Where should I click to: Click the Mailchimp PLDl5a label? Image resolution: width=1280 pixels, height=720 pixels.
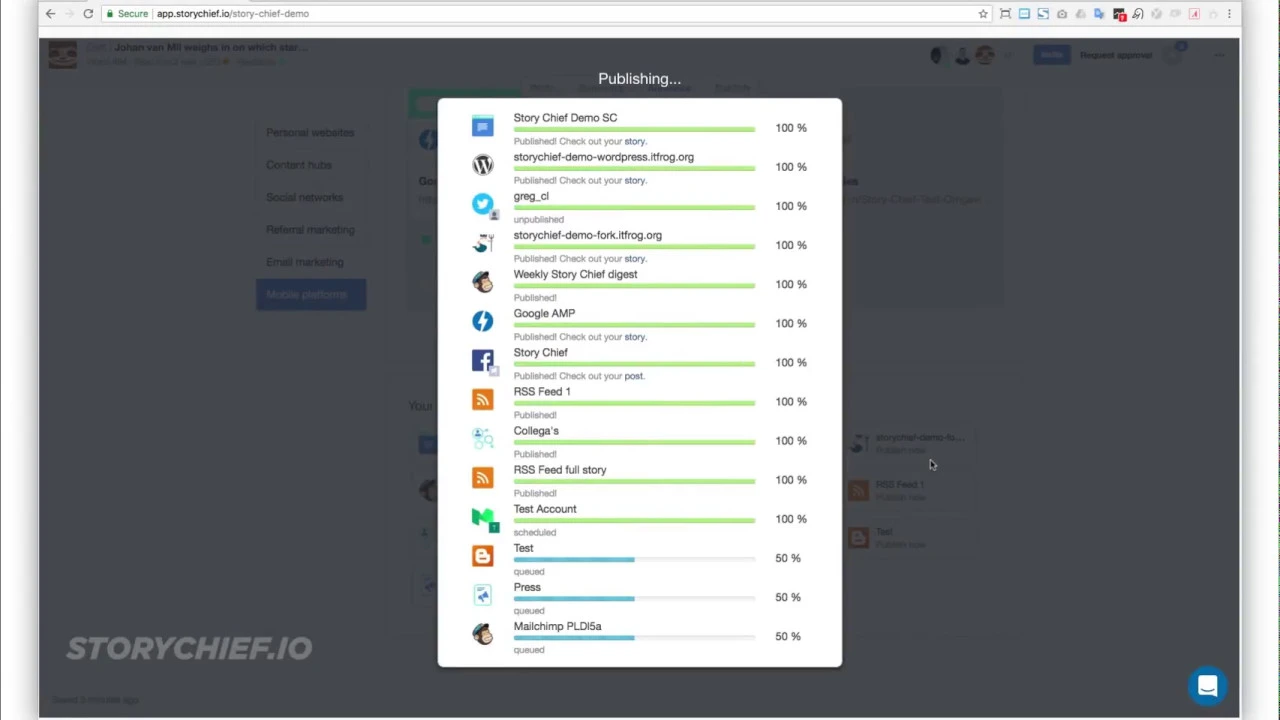557,626
